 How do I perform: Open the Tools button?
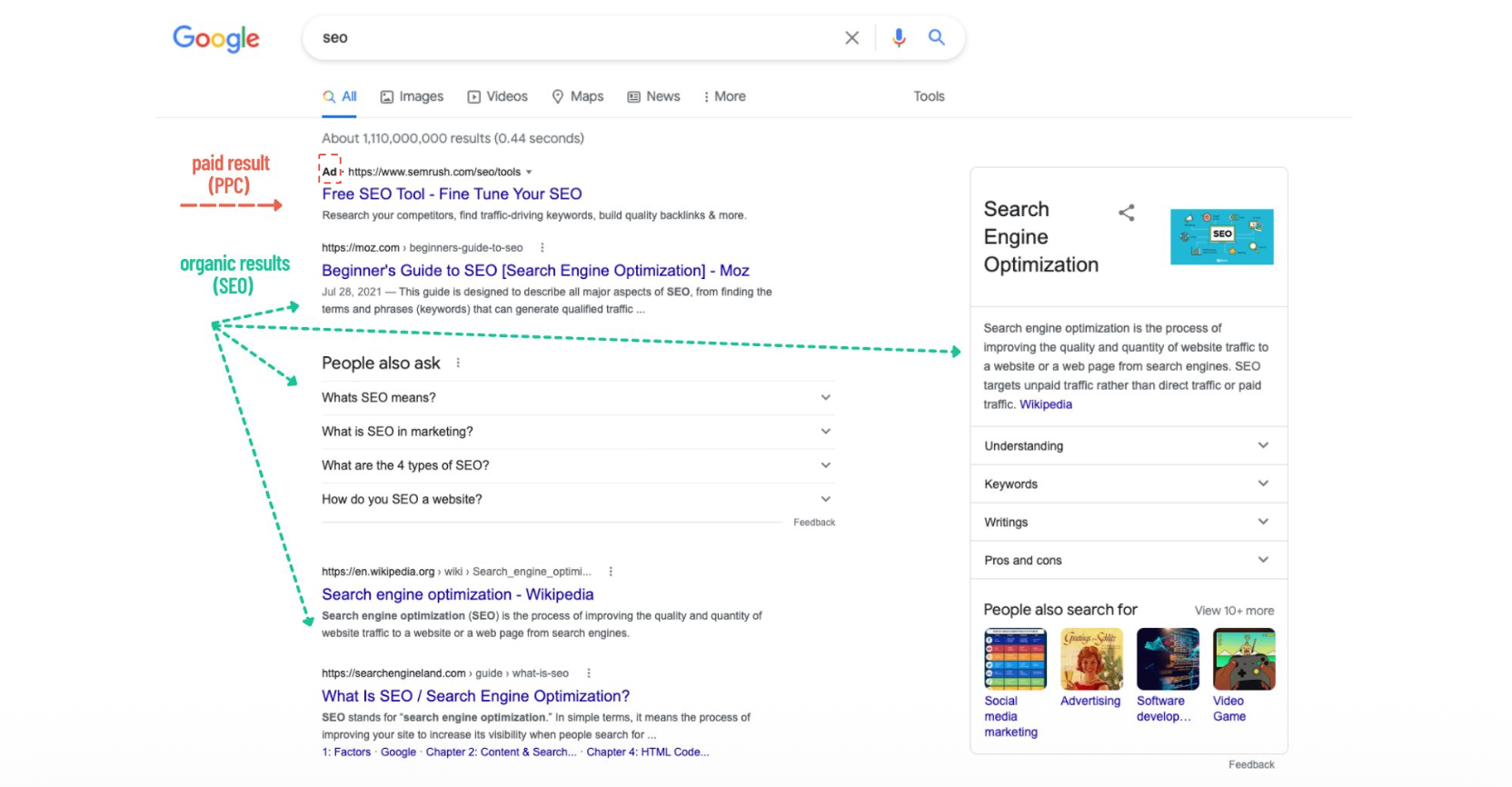[x=929, y=96]
